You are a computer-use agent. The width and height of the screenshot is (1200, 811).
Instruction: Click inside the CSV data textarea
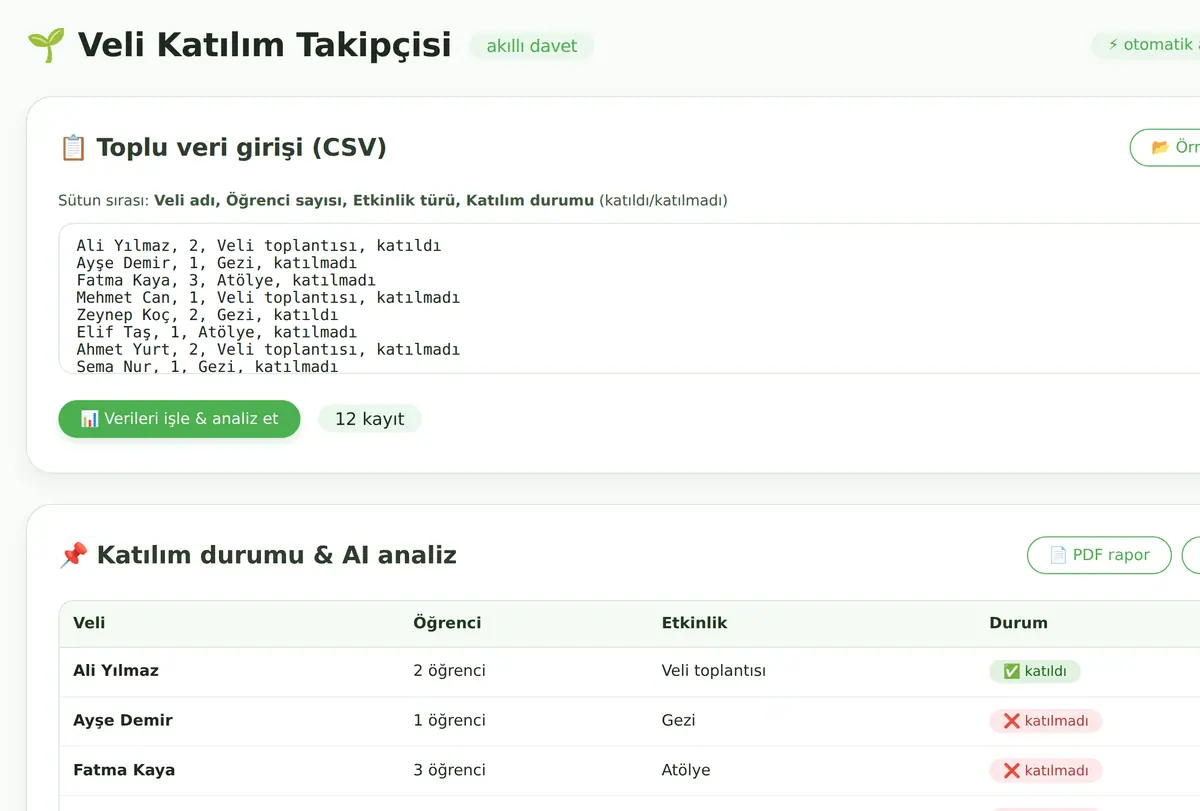(629, 298)
